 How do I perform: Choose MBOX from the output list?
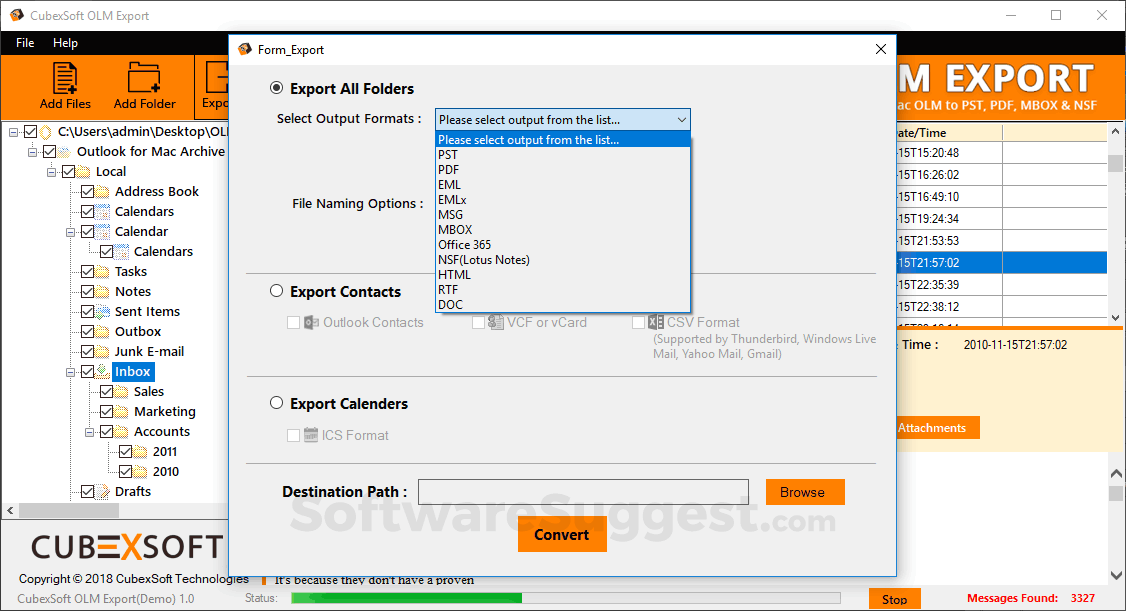(x=563, y=230)
